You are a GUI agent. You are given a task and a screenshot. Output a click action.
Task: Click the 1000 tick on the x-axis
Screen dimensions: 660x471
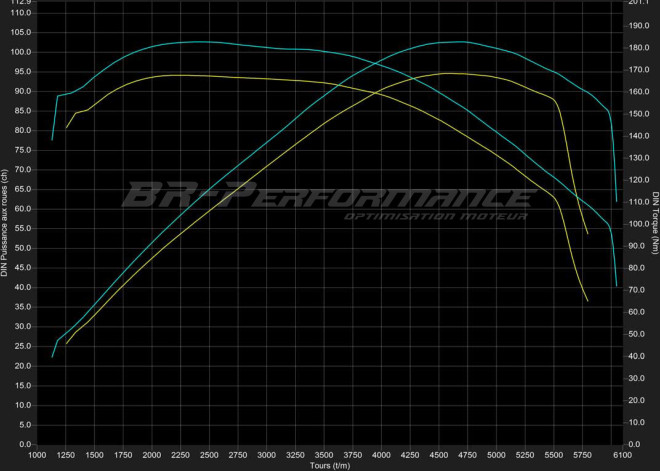point(37,455)
